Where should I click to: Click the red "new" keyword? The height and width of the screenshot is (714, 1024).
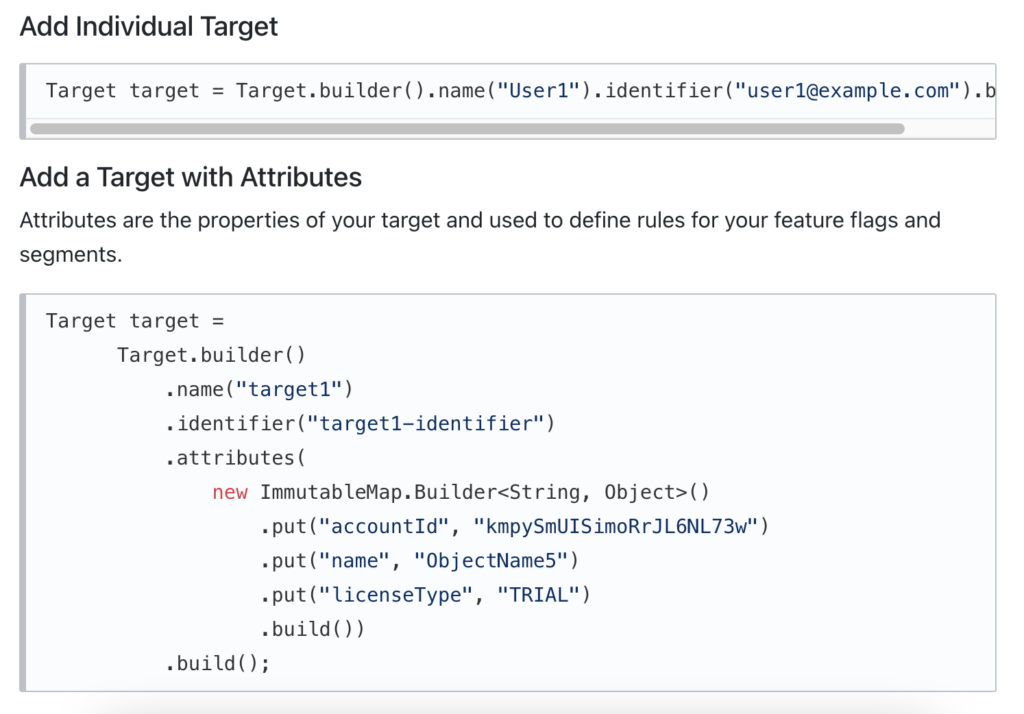pos(229,492)
